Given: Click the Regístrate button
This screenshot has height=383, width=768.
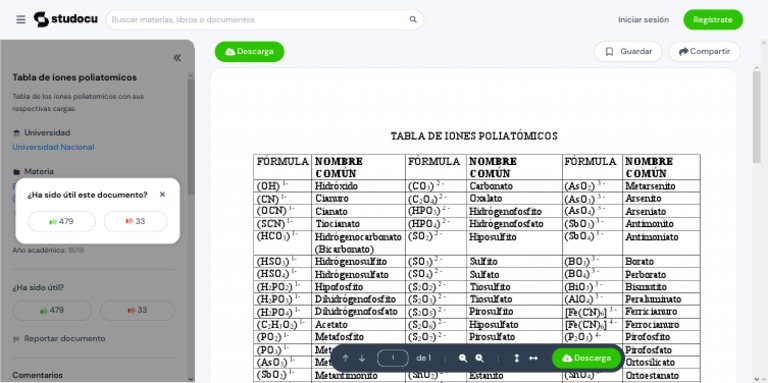Looking at the screenshot, I should tap(713, 20).
